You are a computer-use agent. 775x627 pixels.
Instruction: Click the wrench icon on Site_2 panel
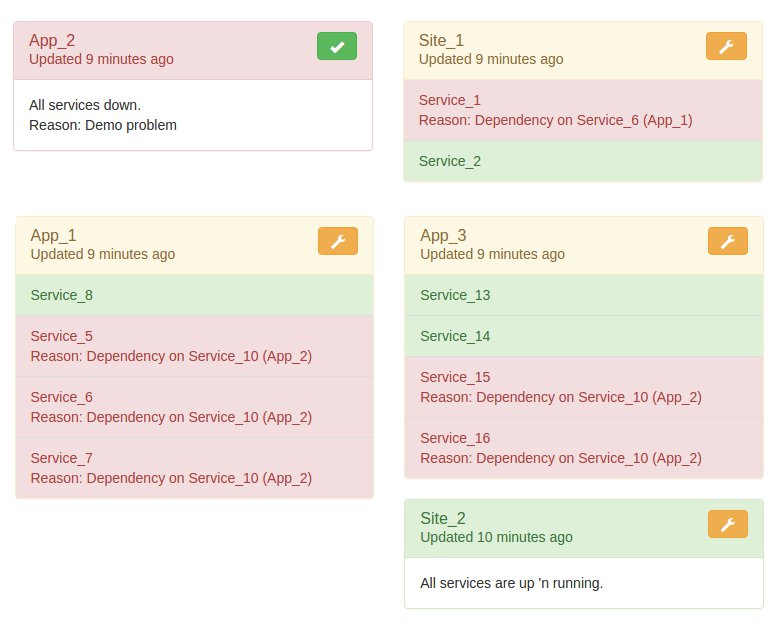728,524
